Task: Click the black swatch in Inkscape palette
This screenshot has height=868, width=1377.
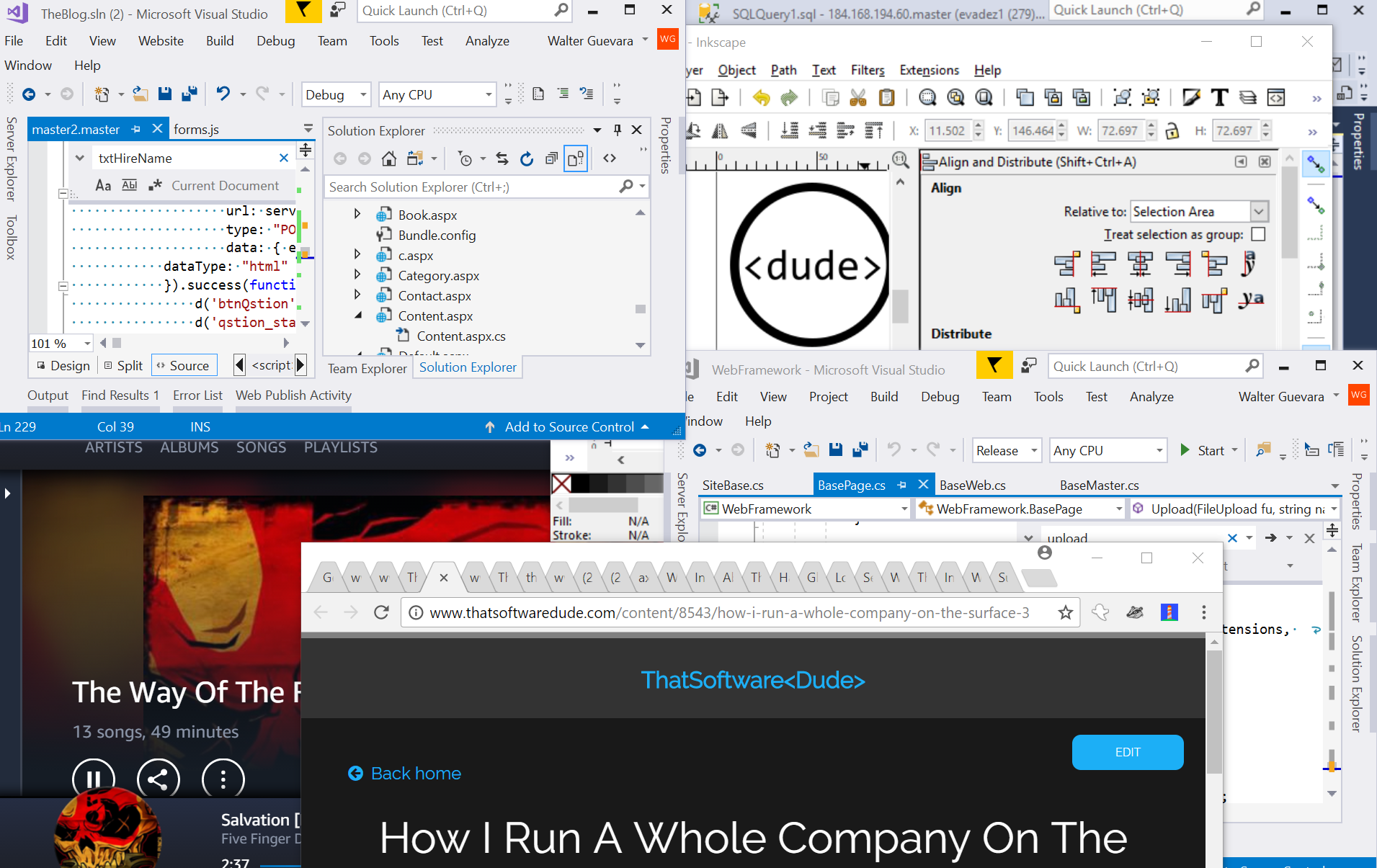Action: (x=580, y=483)
